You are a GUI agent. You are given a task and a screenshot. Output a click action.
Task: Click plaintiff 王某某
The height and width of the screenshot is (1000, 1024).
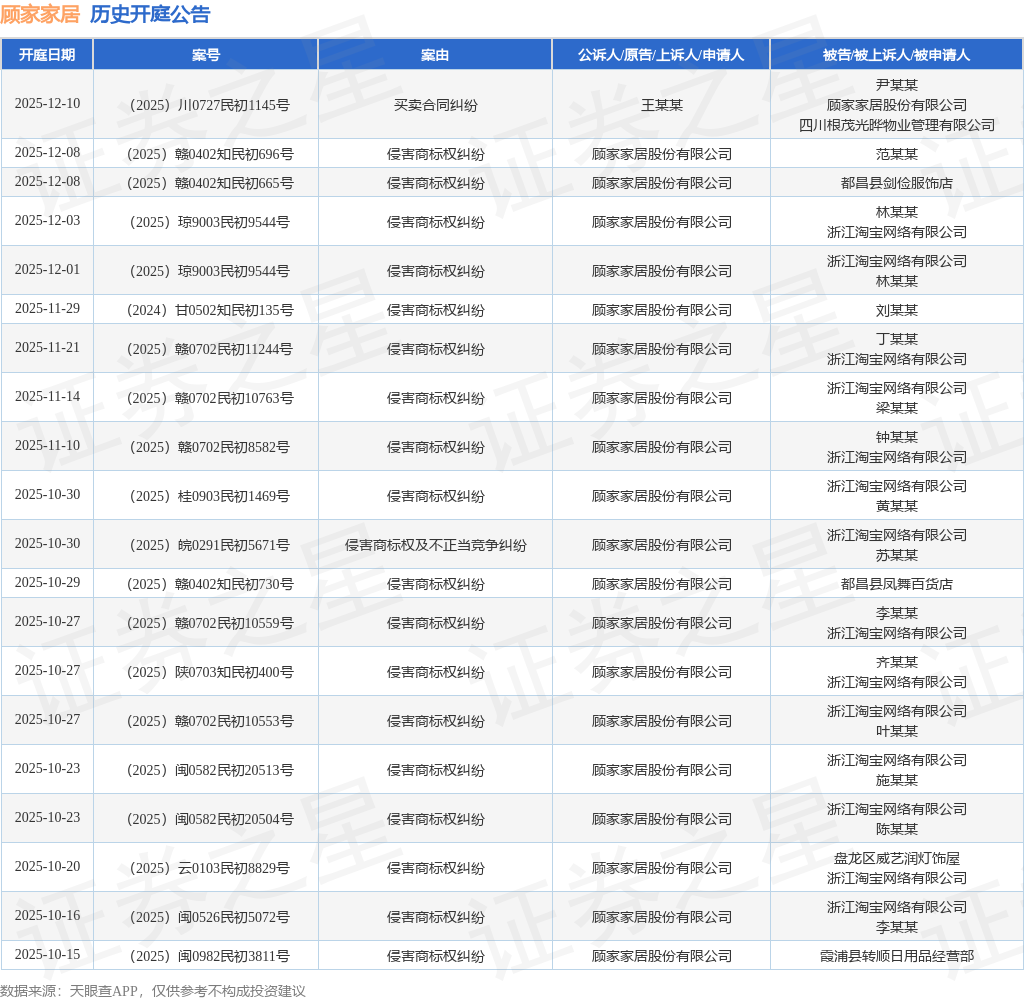coord(662,105)
